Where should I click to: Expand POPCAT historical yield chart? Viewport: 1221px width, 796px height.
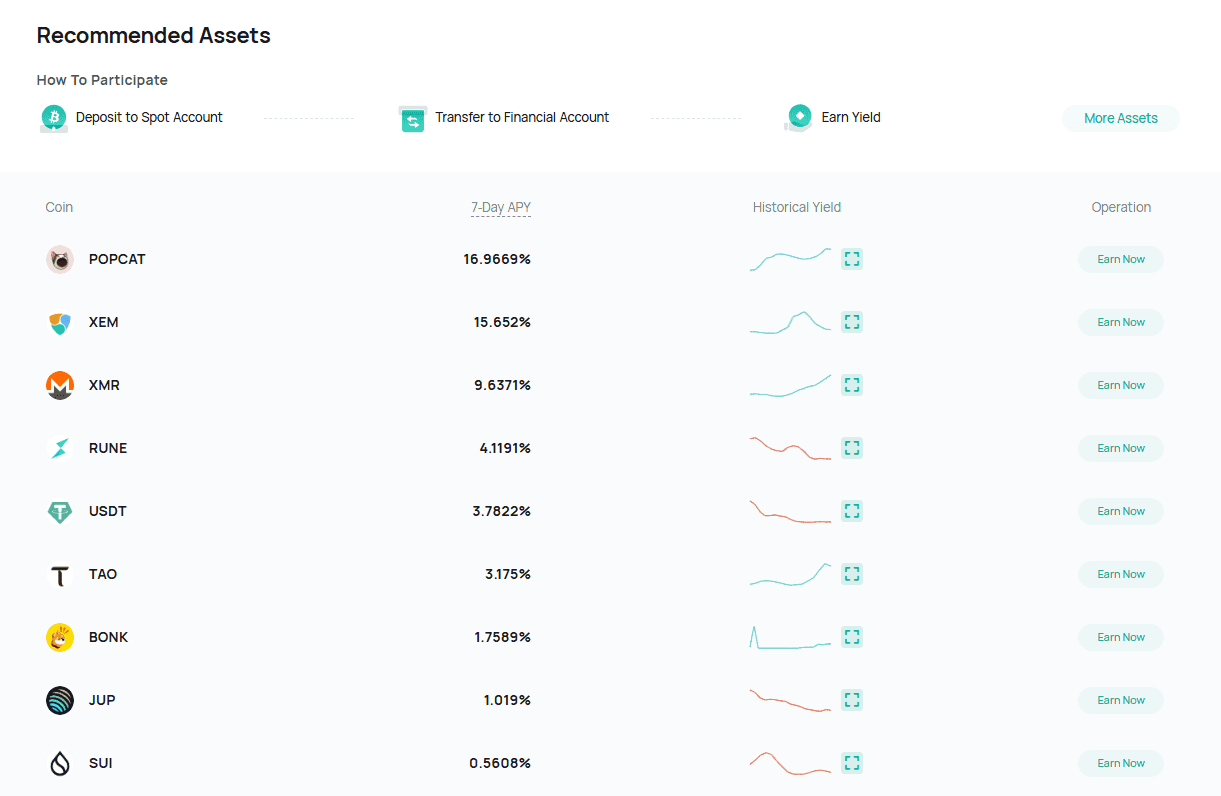852,259
